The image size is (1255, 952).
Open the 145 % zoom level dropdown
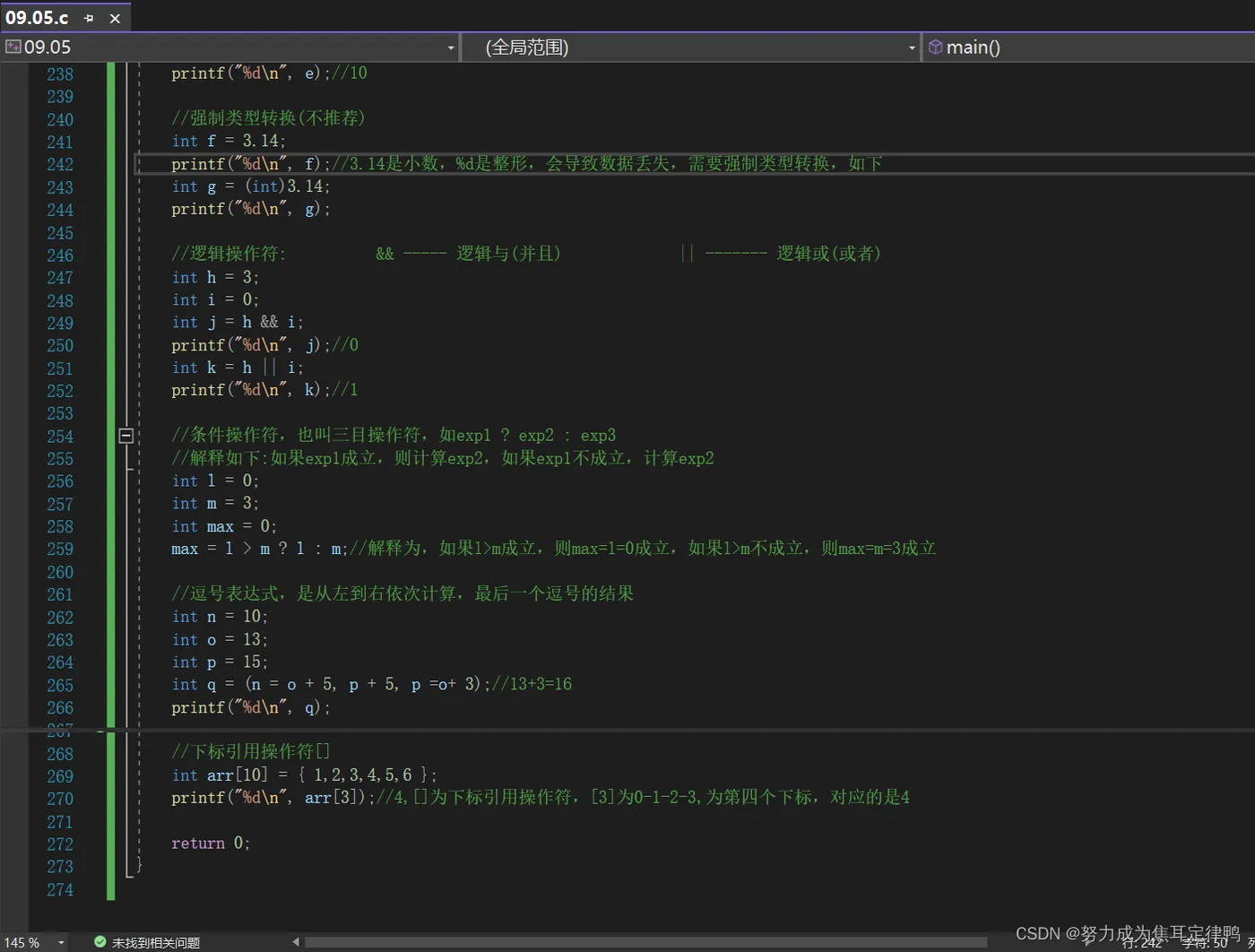61,942
